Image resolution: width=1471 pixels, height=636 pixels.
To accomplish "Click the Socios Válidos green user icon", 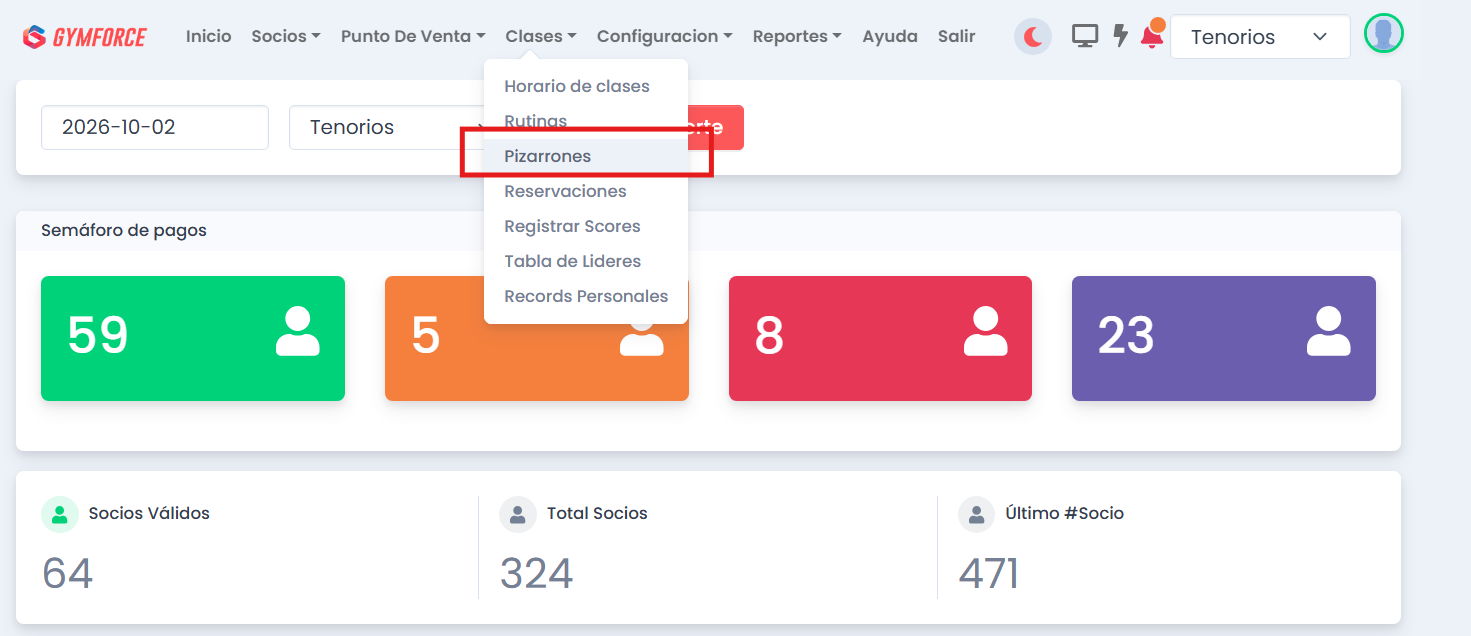I will point(60,514).
